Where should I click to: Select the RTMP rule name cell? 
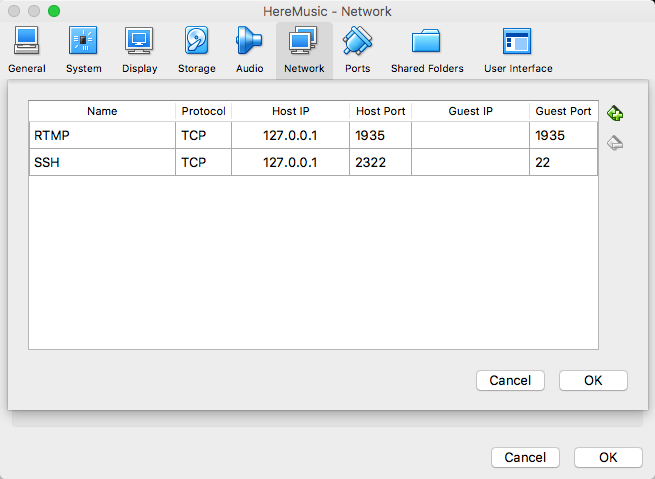(x=102, y=135)
